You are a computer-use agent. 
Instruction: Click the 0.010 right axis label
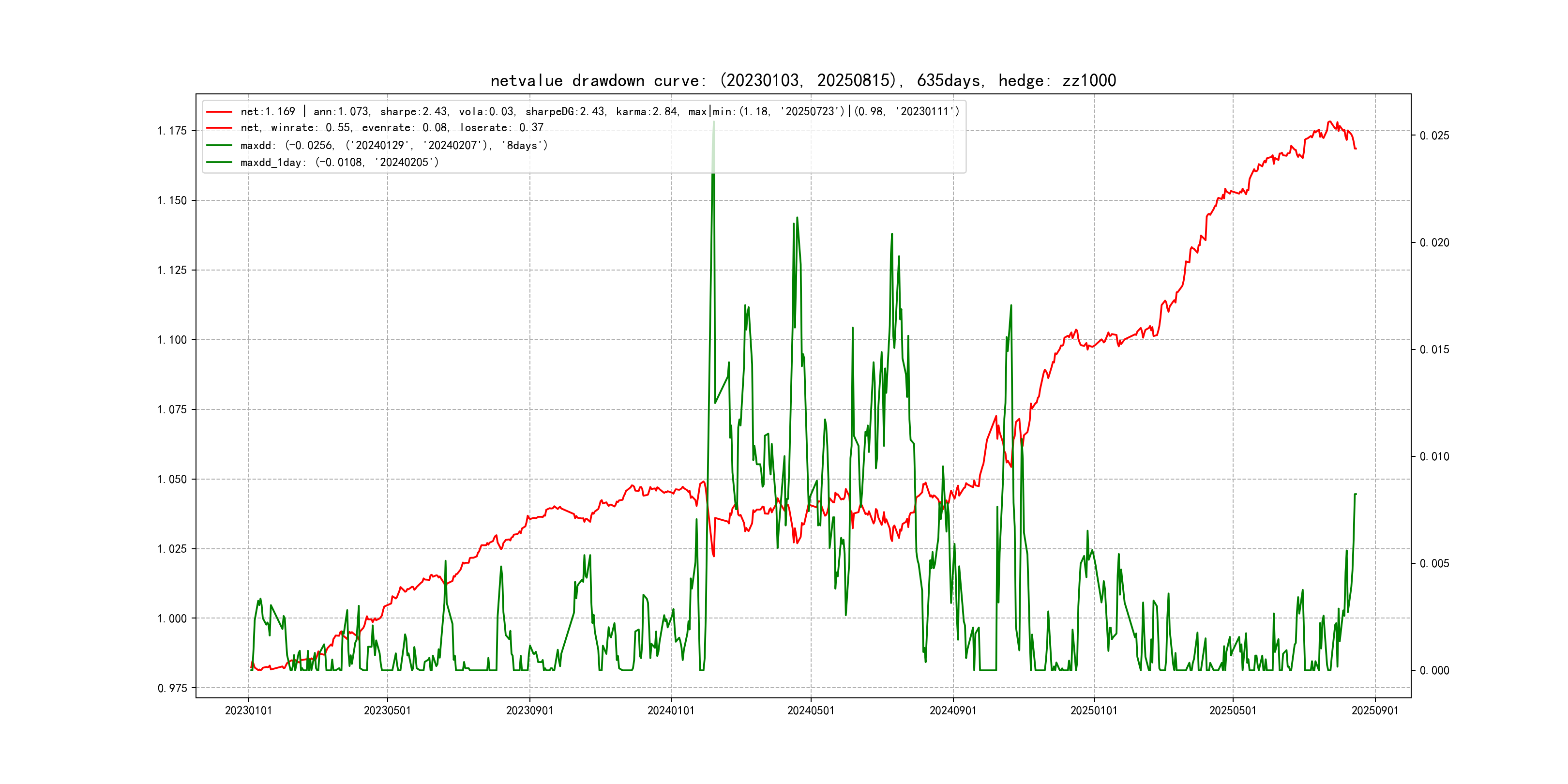[1434, 456]
